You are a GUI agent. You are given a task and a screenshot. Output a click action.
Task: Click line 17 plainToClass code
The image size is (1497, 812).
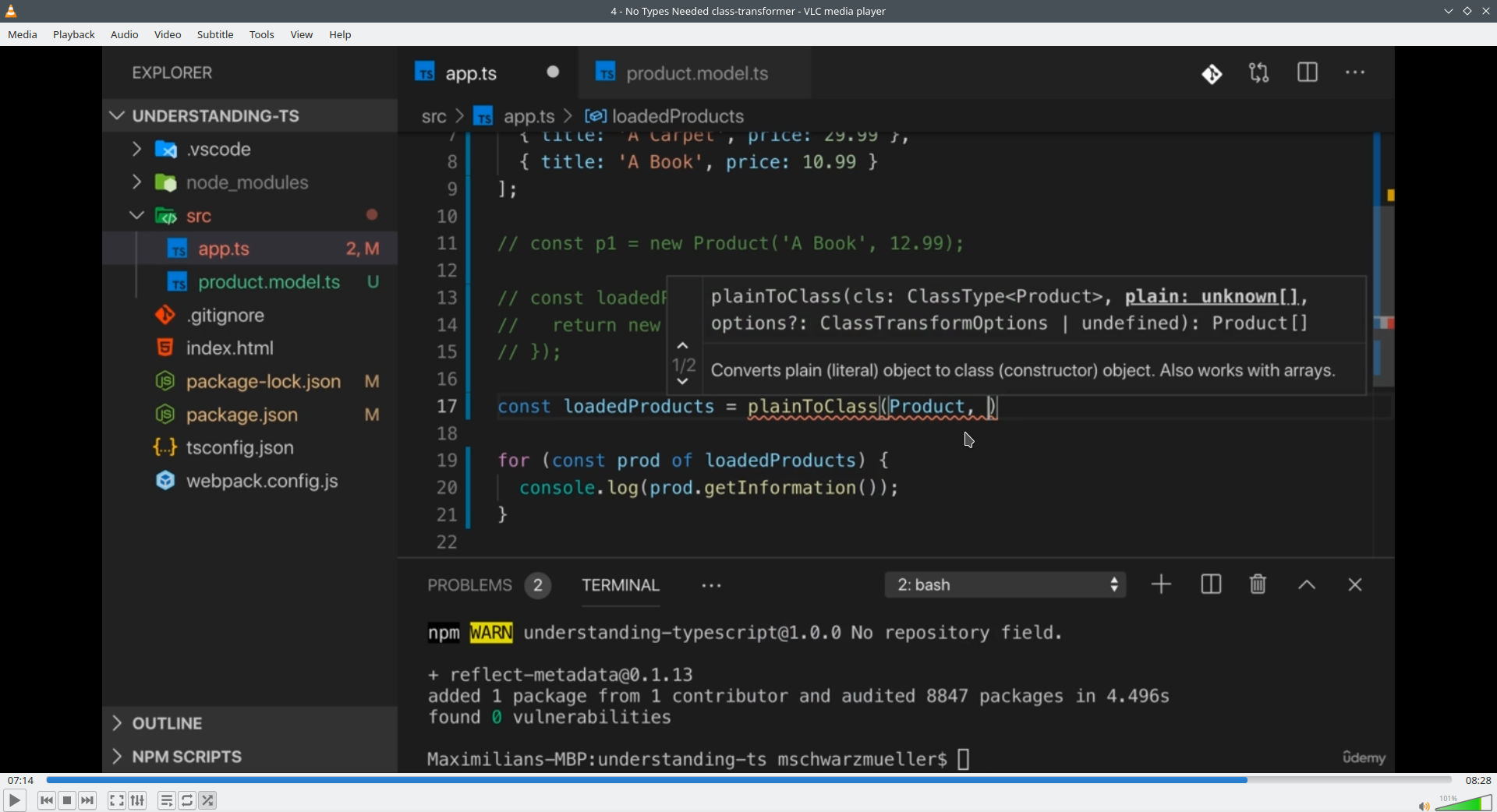click(812, 407)
